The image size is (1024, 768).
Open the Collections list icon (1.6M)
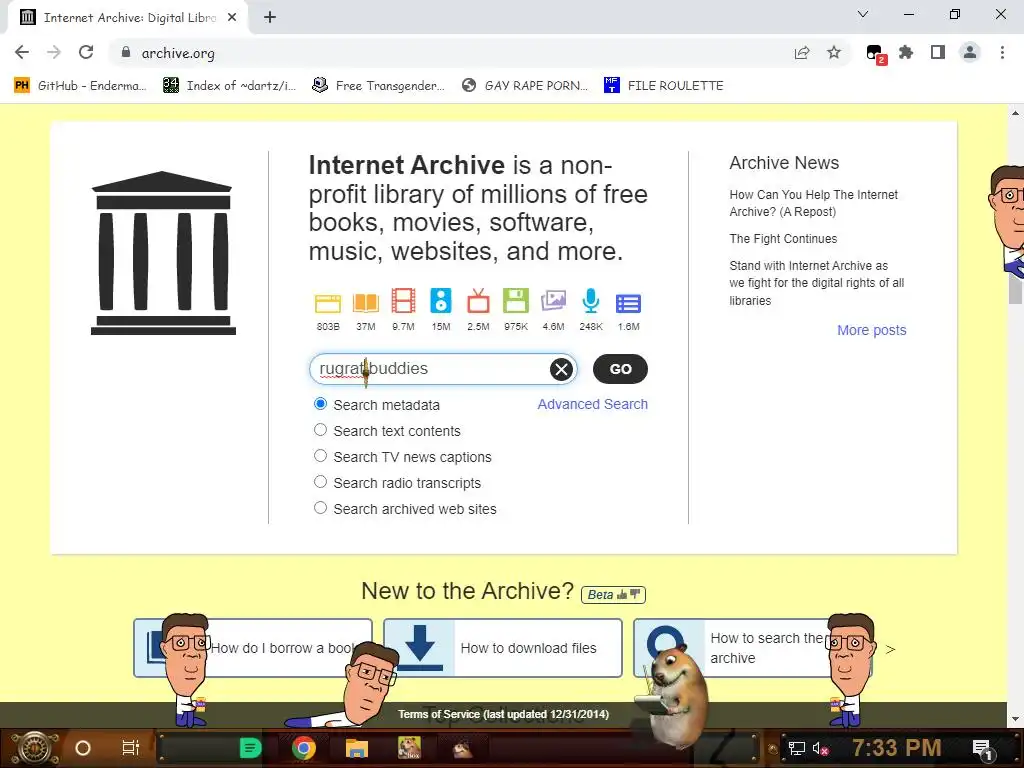628,303
